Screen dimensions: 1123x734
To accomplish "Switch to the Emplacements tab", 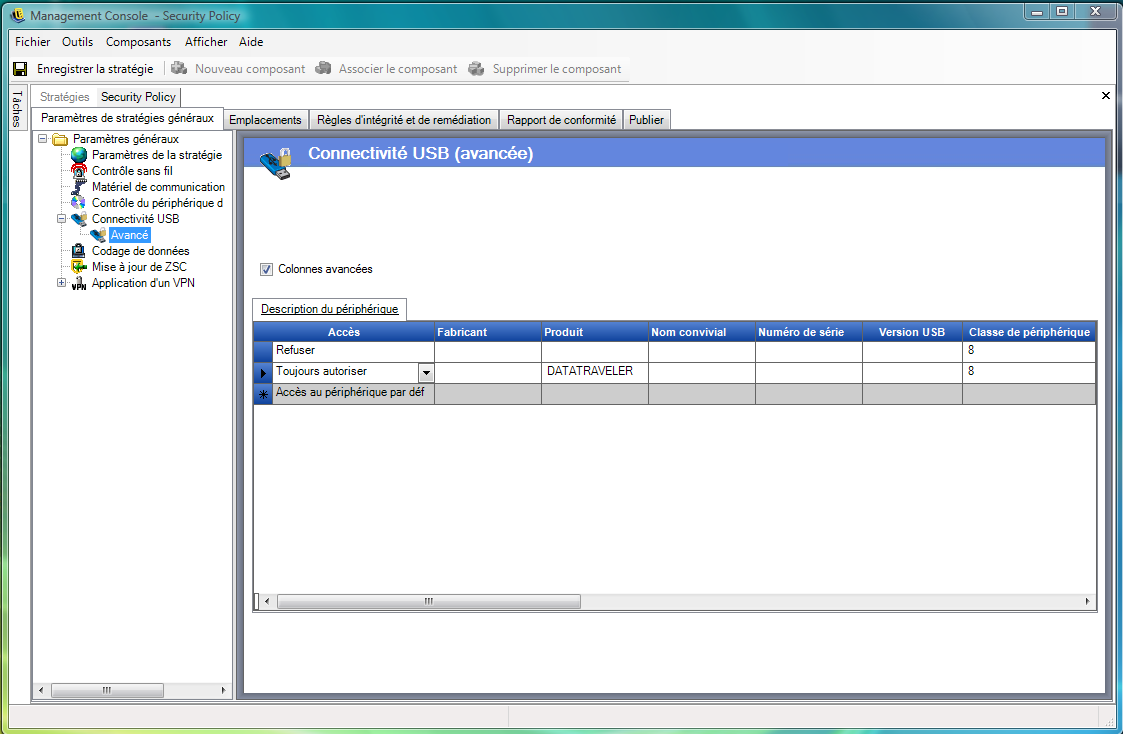I will 265,120.
